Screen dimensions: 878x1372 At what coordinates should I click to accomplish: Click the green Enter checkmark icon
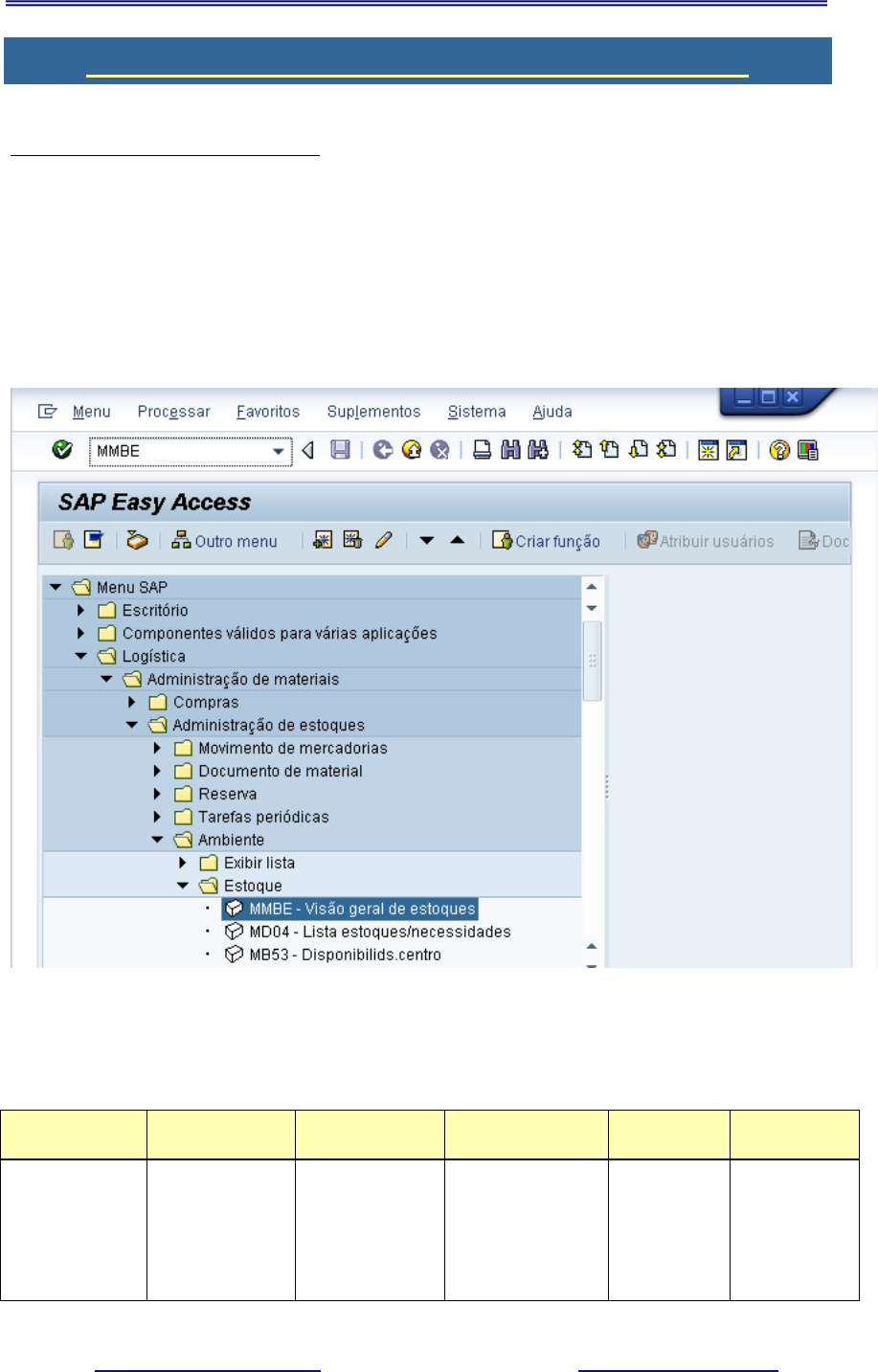tap(62, 450)
